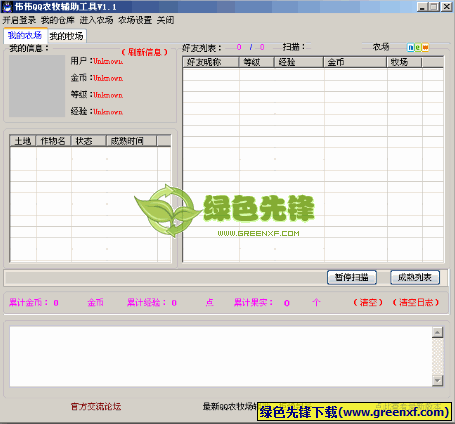Open the 官方交流论坛 link
The width and height of the screenshot is (455, 424).
click(96, 406)
